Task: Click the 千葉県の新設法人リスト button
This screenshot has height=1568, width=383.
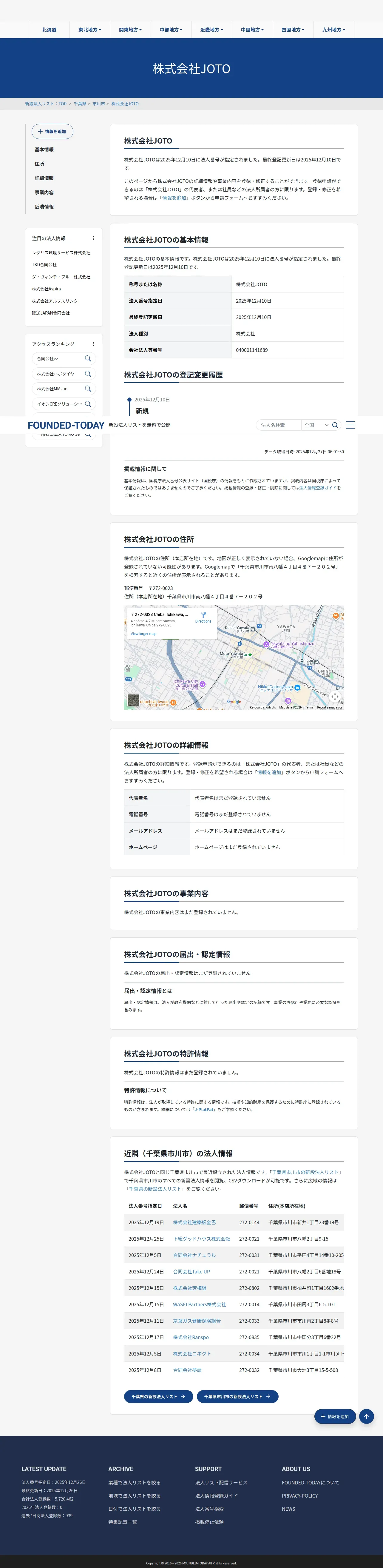Action: point(159,1396)
